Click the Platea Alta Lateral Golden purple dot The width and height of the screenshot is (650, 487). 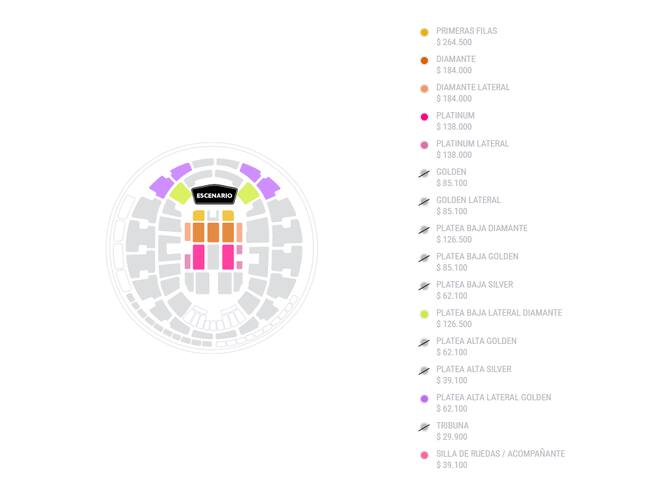424,399
